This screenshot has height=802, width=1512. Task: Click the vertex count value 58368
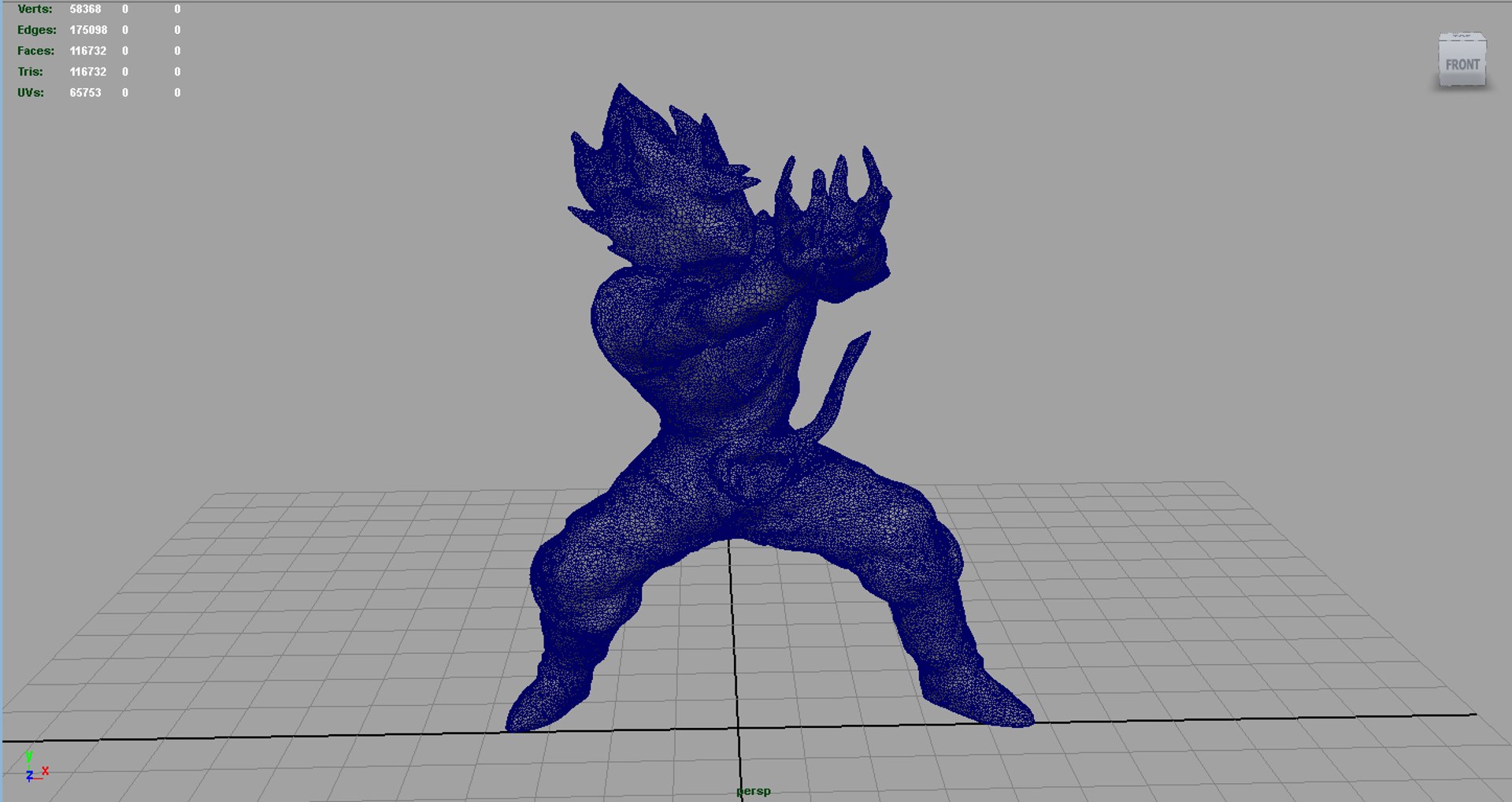point(85,9)
